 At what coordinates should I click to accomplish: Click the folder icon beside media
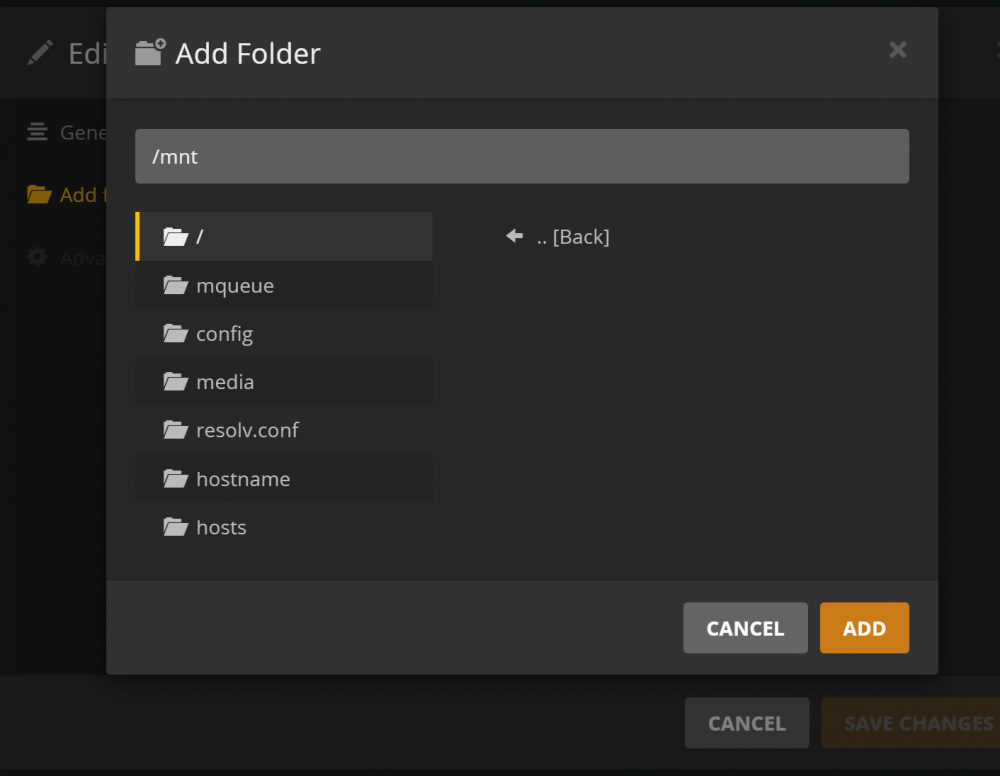175,381
